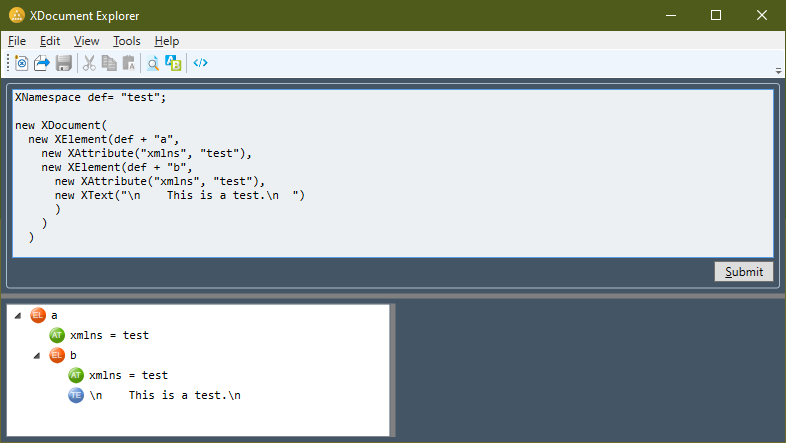
Task: Click the "XNamespace def= "test";" code line
Action: coord(90,97)
